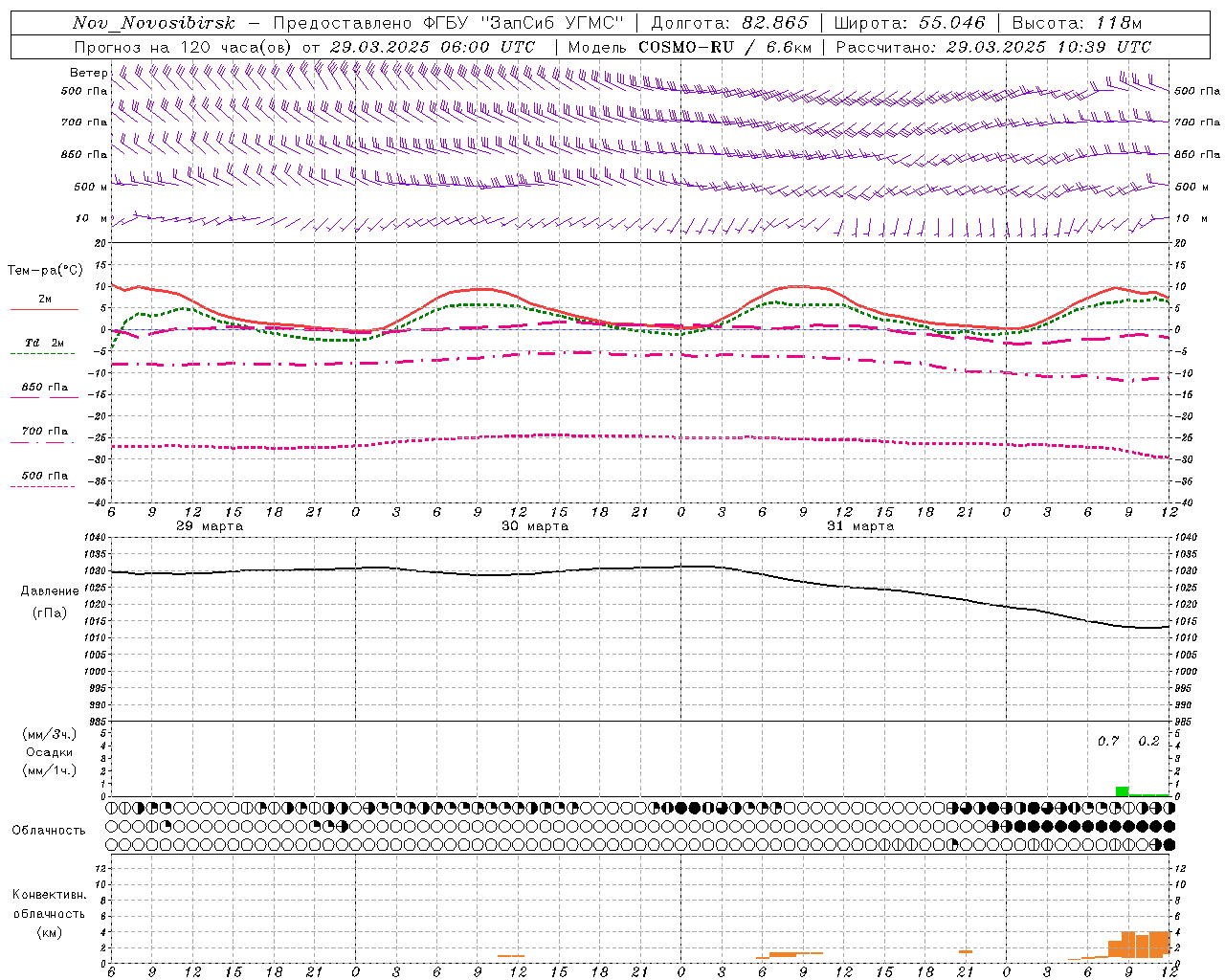
Task: Click the Ветер wind panel label
Action: click(88, 73)
